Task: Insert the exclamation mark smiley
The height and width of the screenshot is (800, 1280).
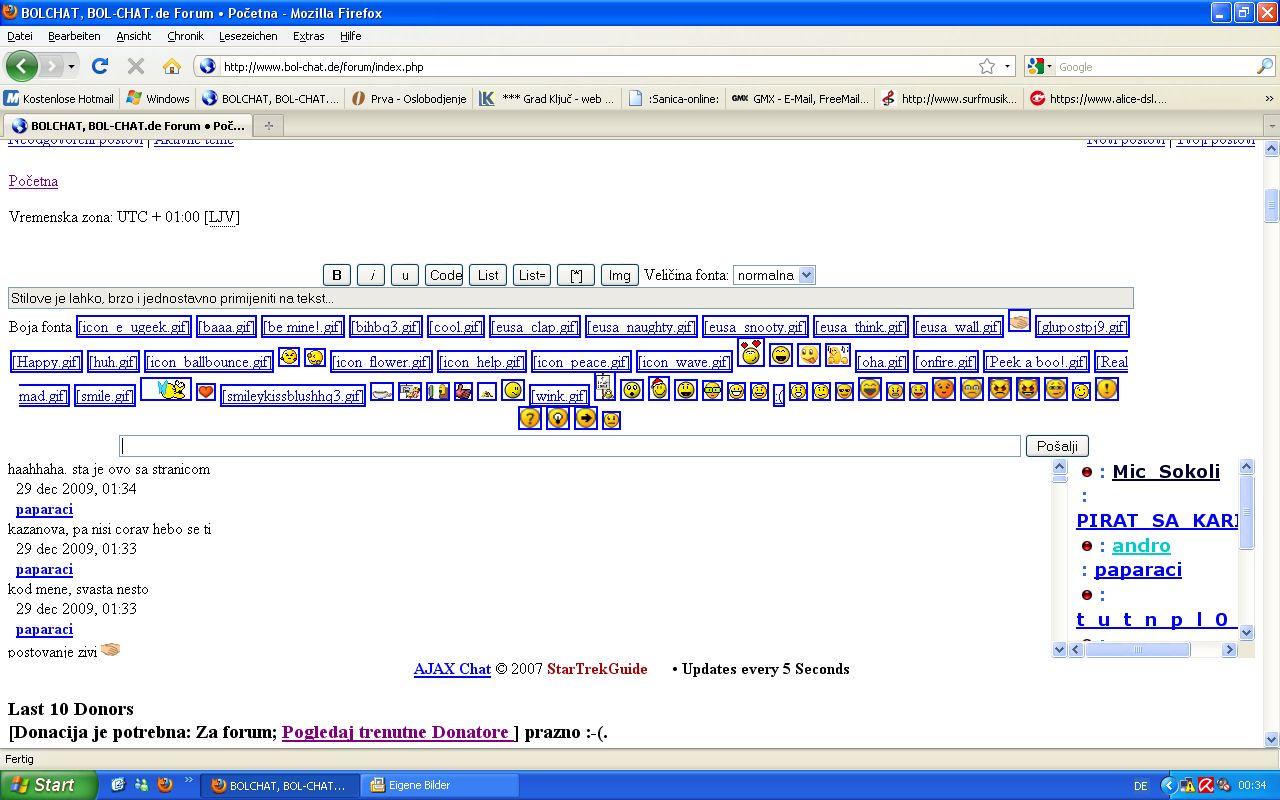Action: click(x=1106, y=389)
